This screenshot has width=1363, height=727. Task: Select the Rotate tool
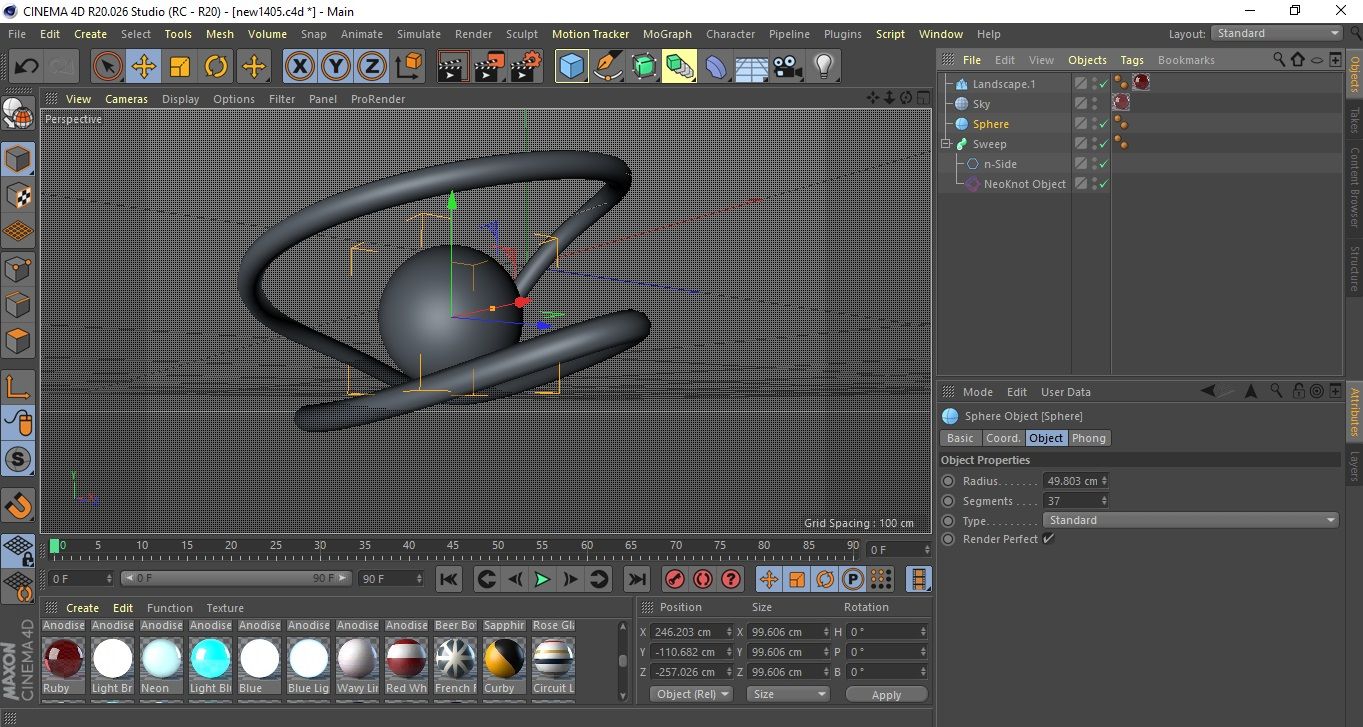(x=216, y=67)
